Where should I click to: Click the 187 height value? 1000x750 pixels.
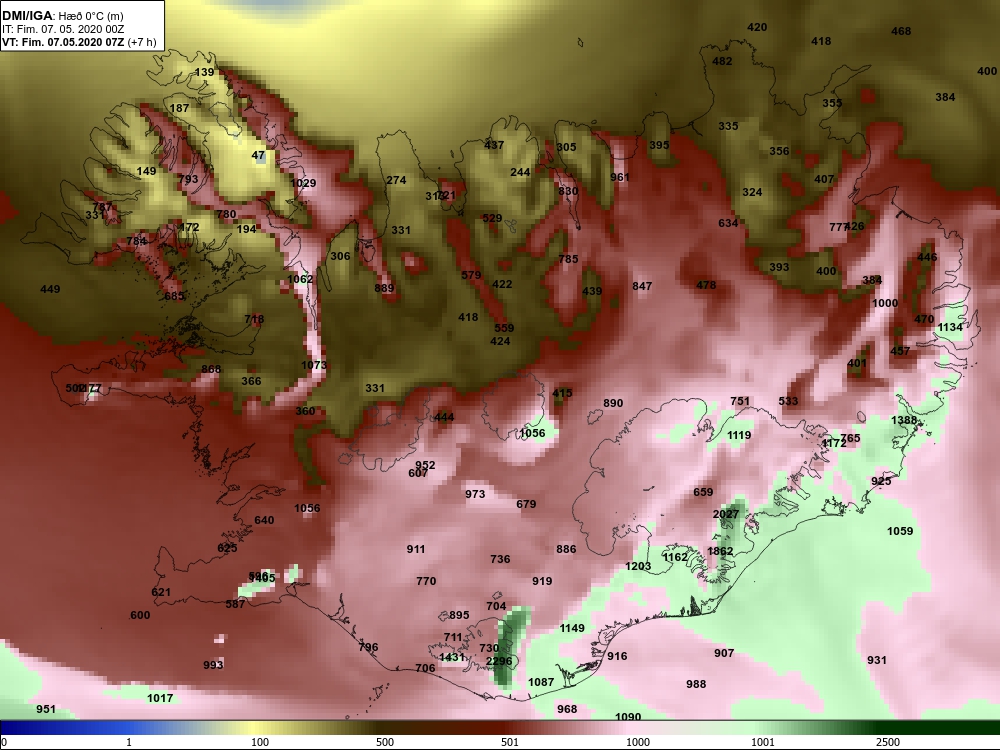point(179,108)
